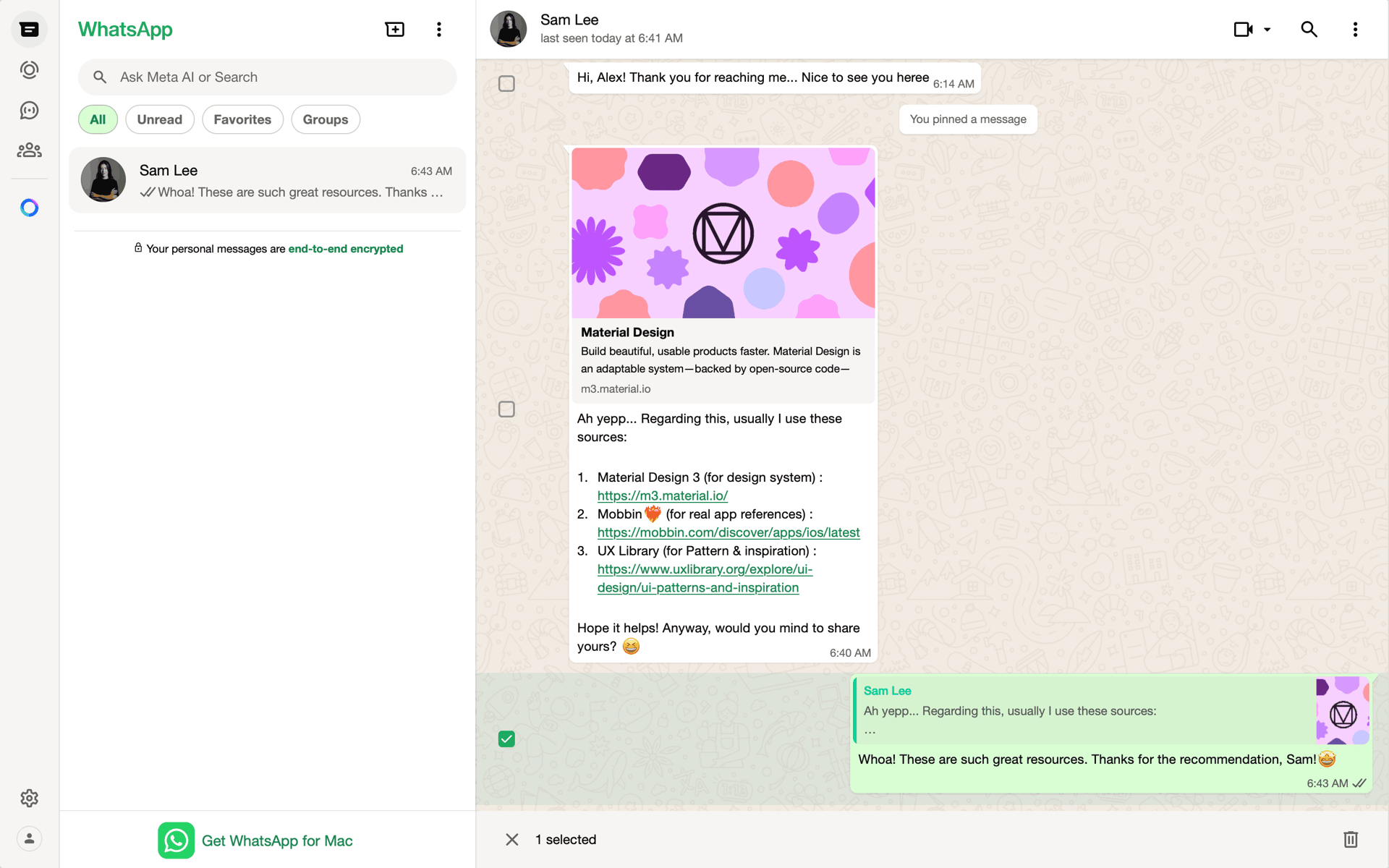
Task: Open the mobbin.com discover link
Action: (x=729, y=532)
